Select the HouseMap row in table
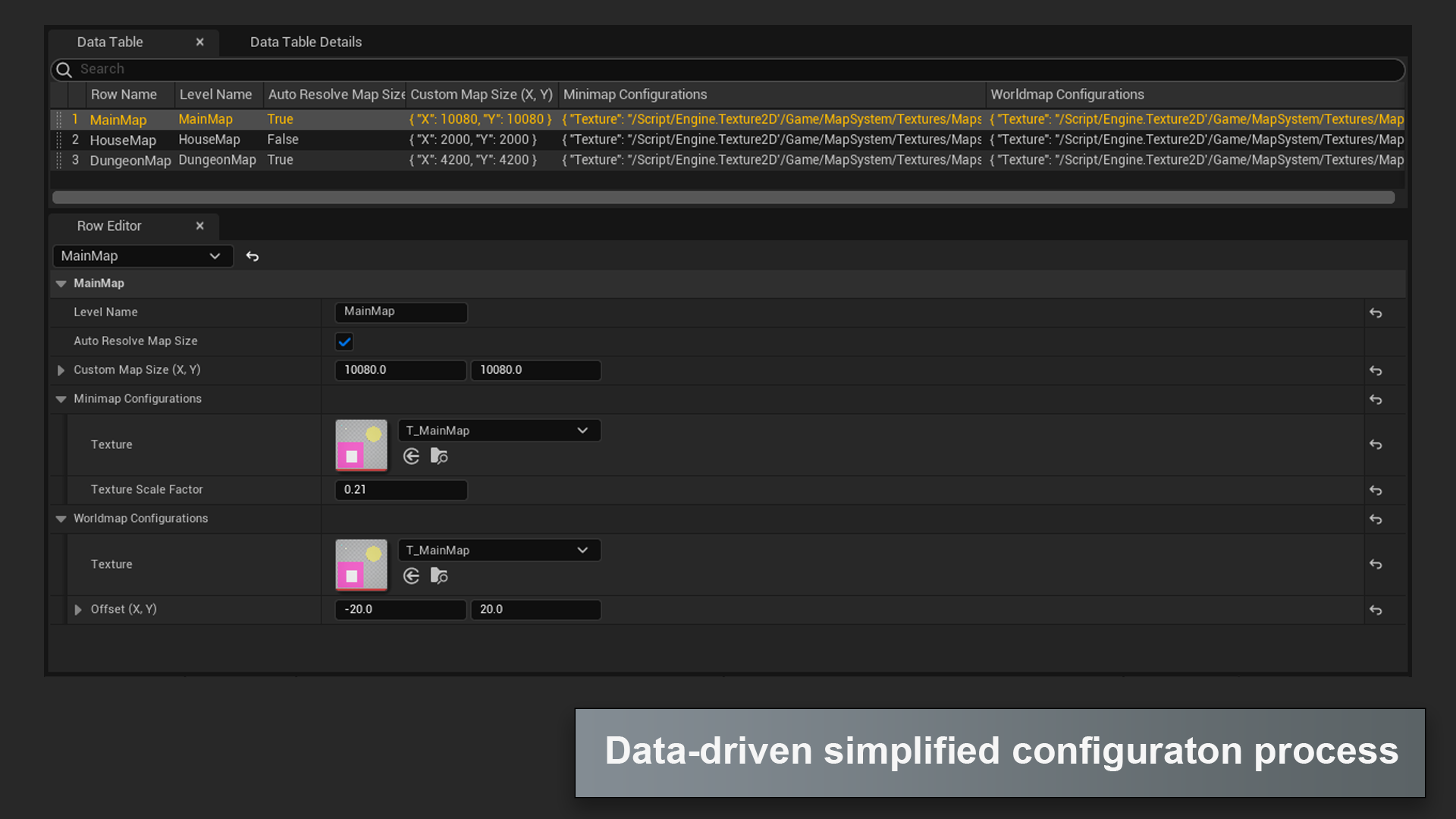Screen dimensions: 1456x819 123,140
